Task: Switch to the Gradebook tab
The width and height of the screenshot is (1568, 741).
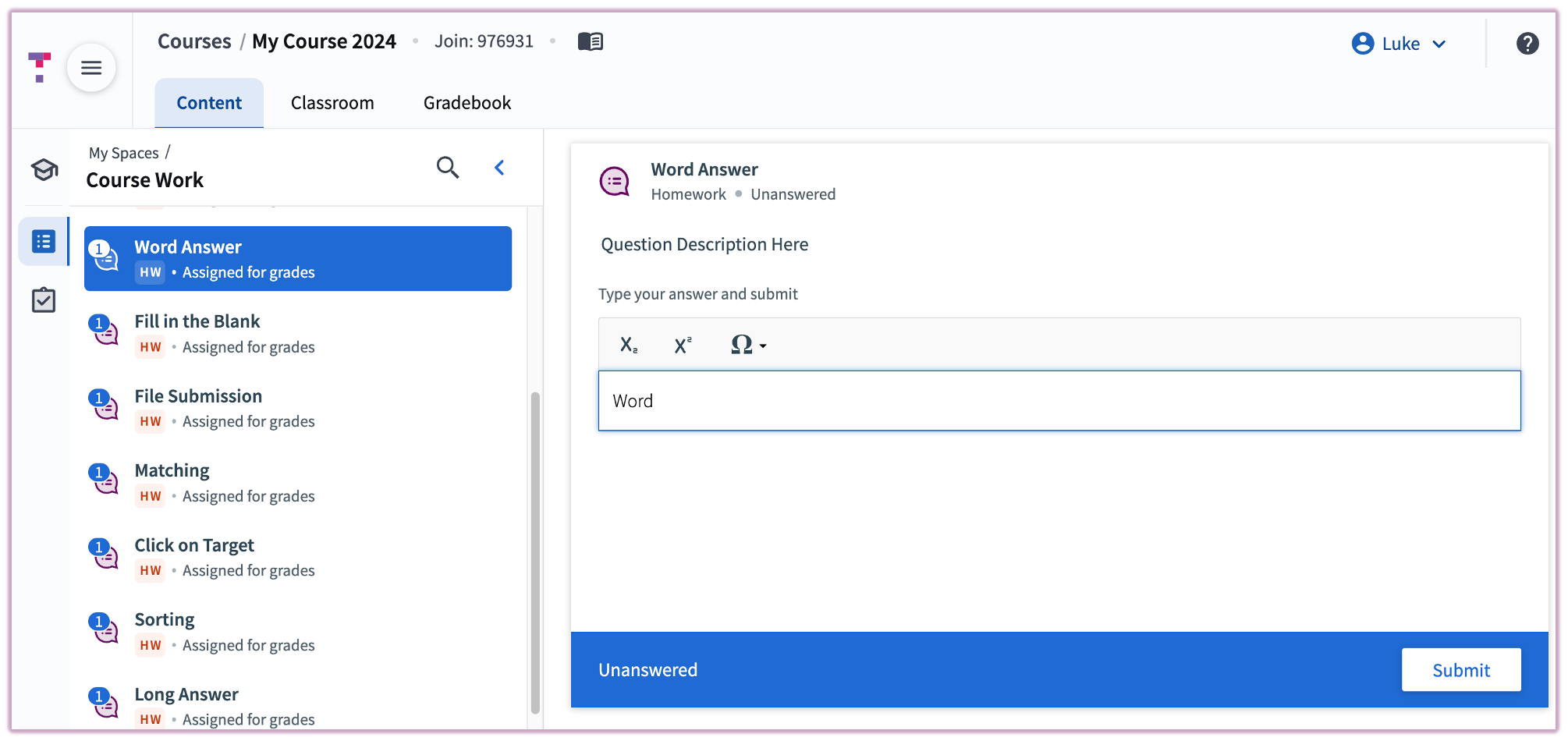Action: [x=466, y=103]
